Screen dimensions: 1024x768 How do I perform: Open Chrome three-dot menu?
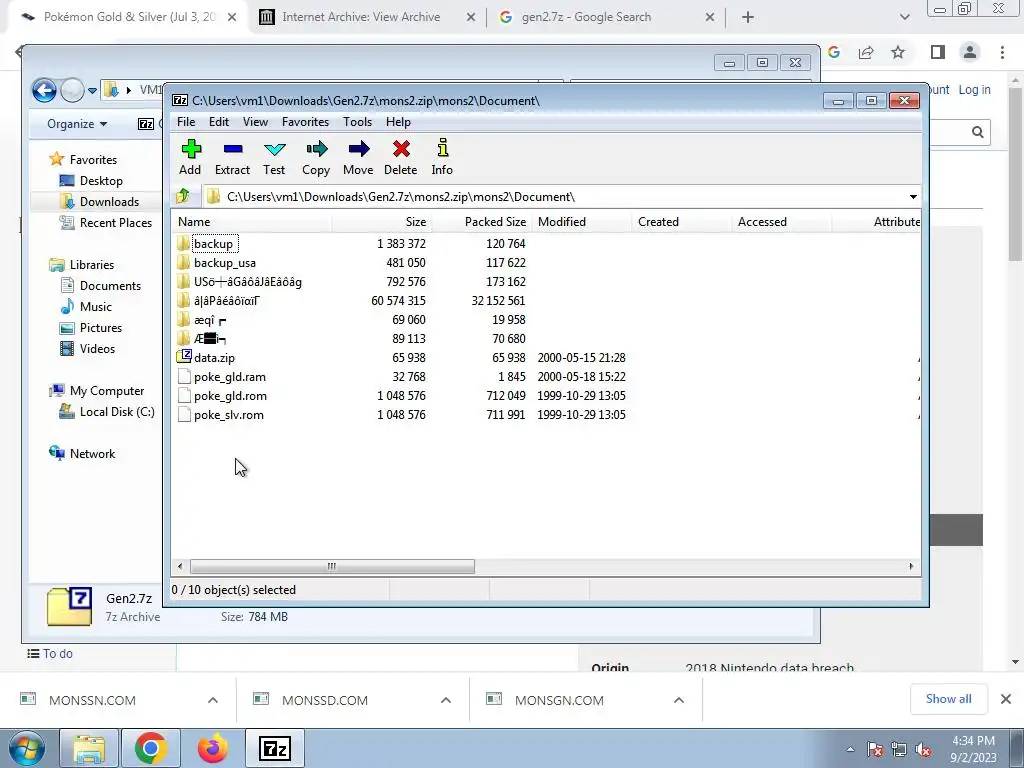(1002, 52)
